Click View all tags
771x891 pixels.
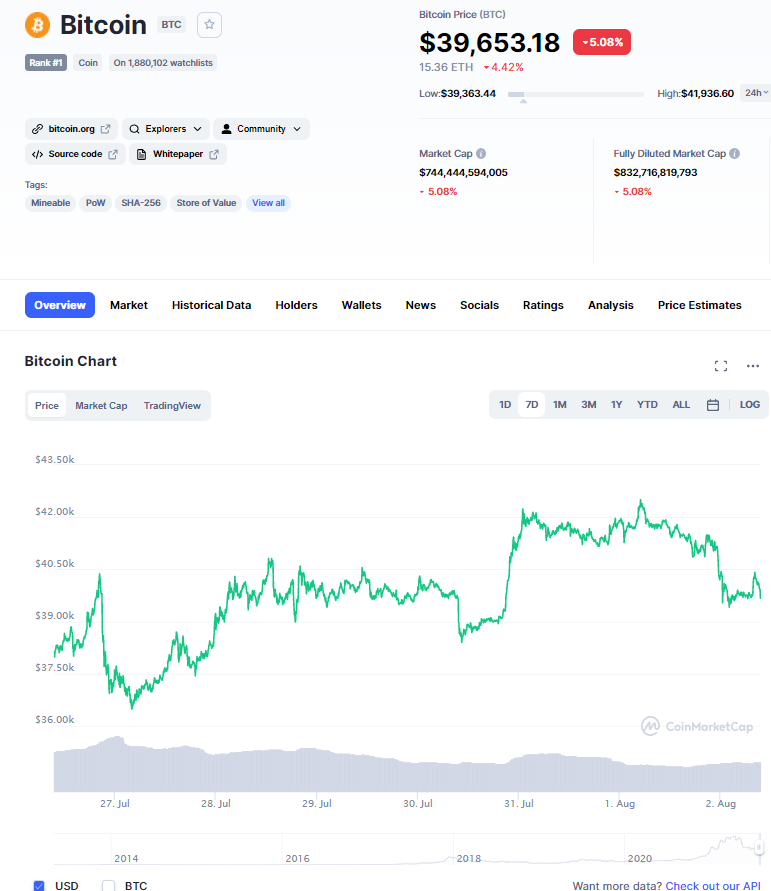pos(268,203)
